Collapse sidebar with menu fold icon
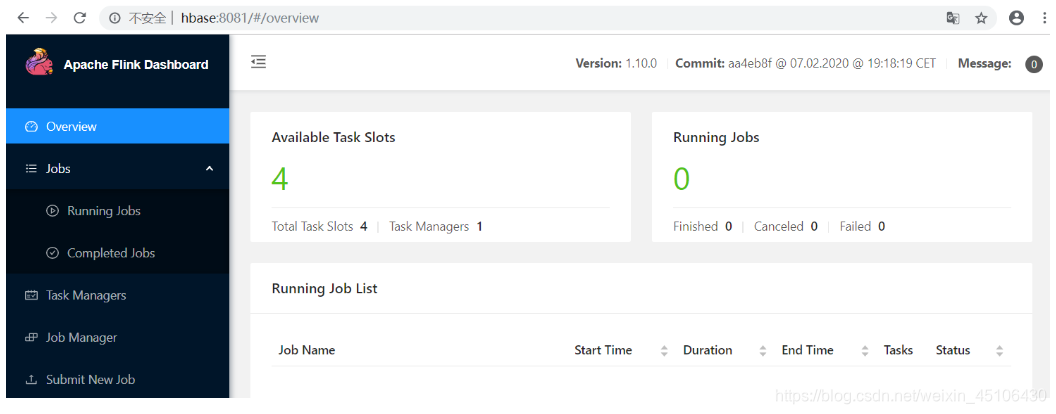The width and height of the screenshot is (1056, 414). 259,63
